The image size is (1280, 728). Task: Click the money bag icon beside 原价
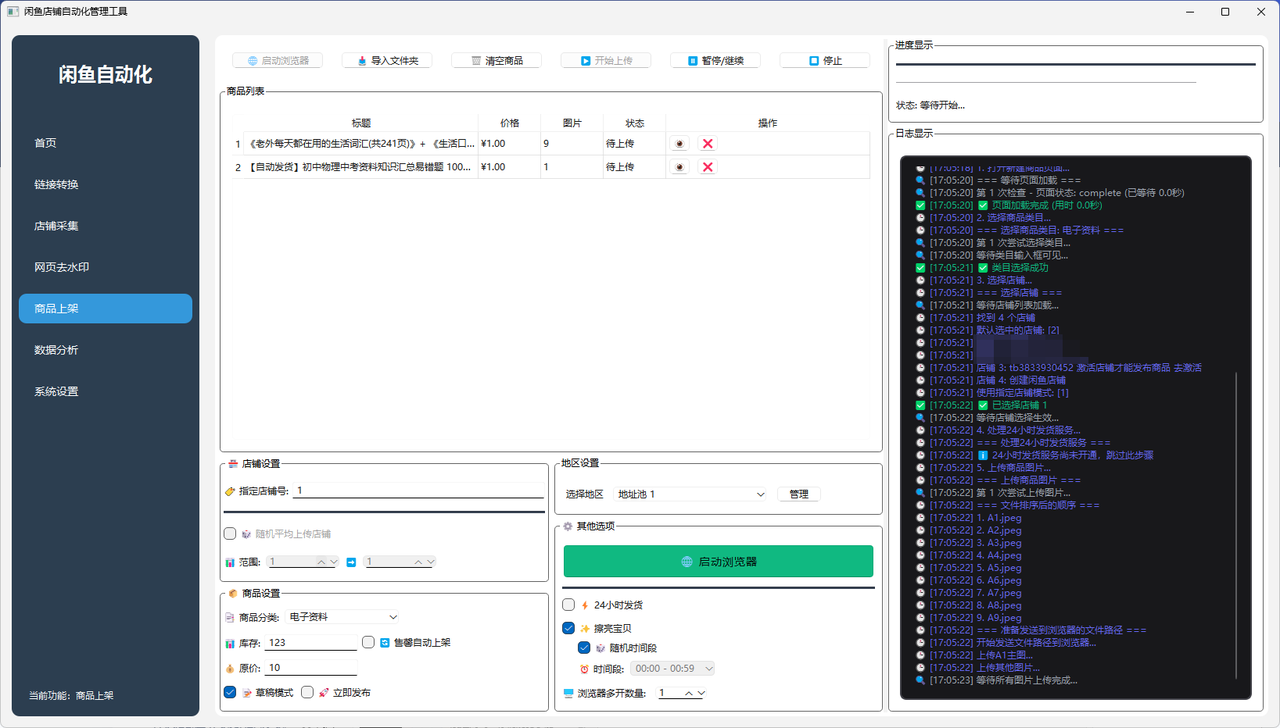click(x=230, y=667)
